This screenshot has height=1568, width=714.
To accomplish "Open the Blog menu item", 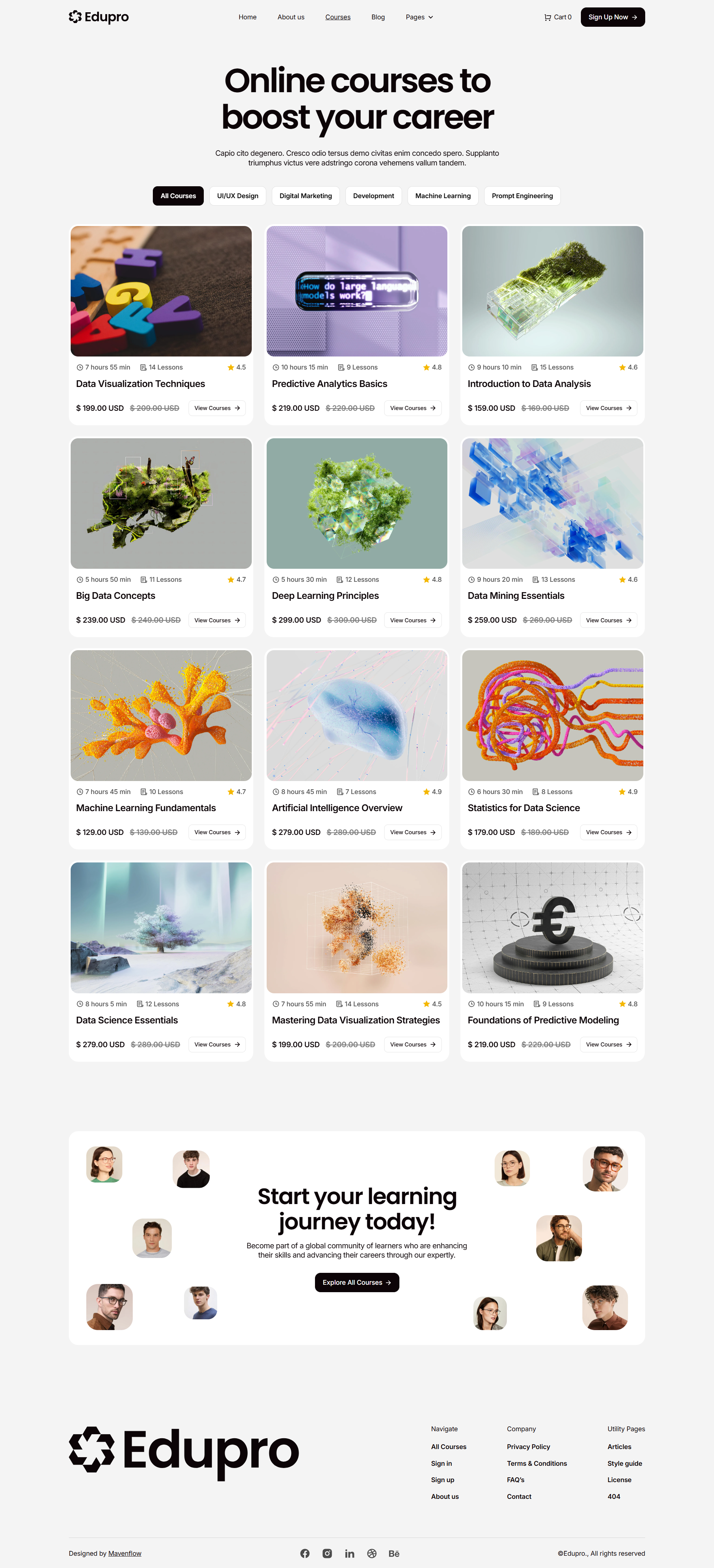I will (x=378, y=17).
